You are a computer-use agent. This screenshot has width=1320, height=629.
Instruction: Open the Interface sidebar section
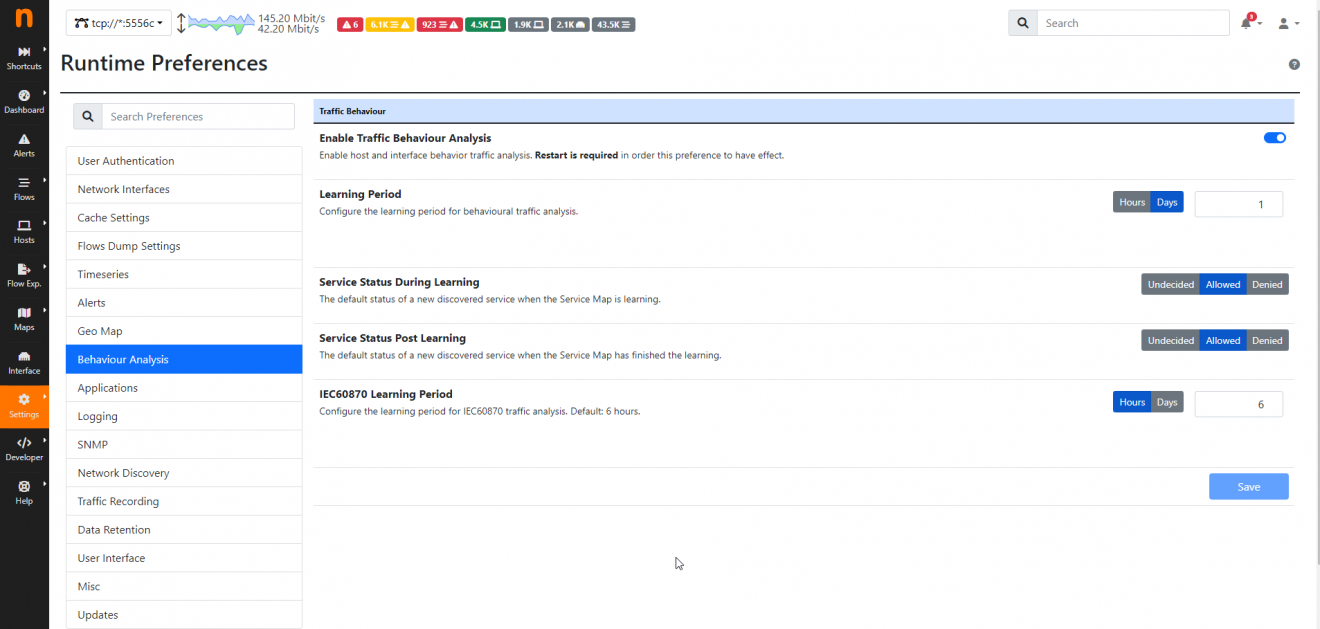point(24,361)
